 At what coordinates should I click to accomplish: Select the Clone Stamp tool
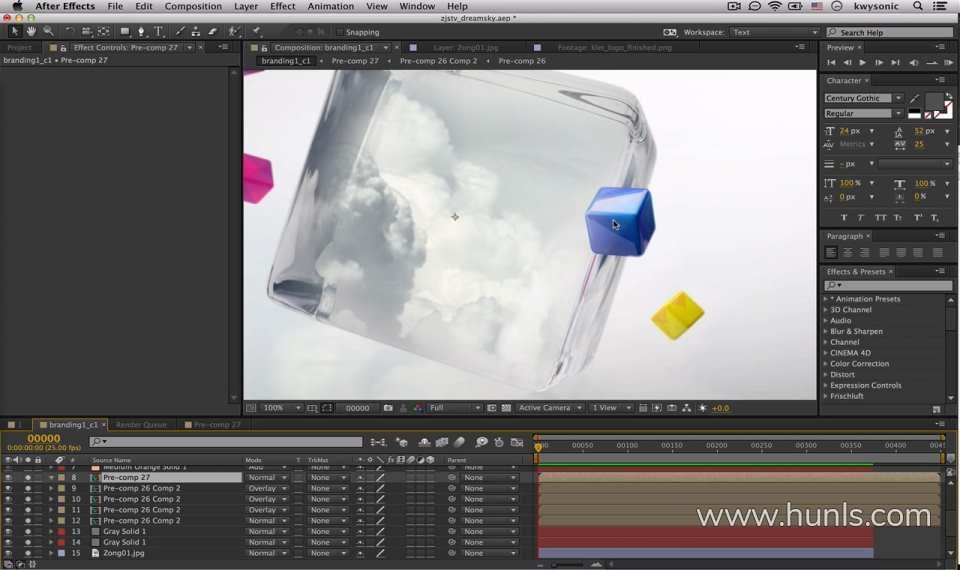(196, 31)
